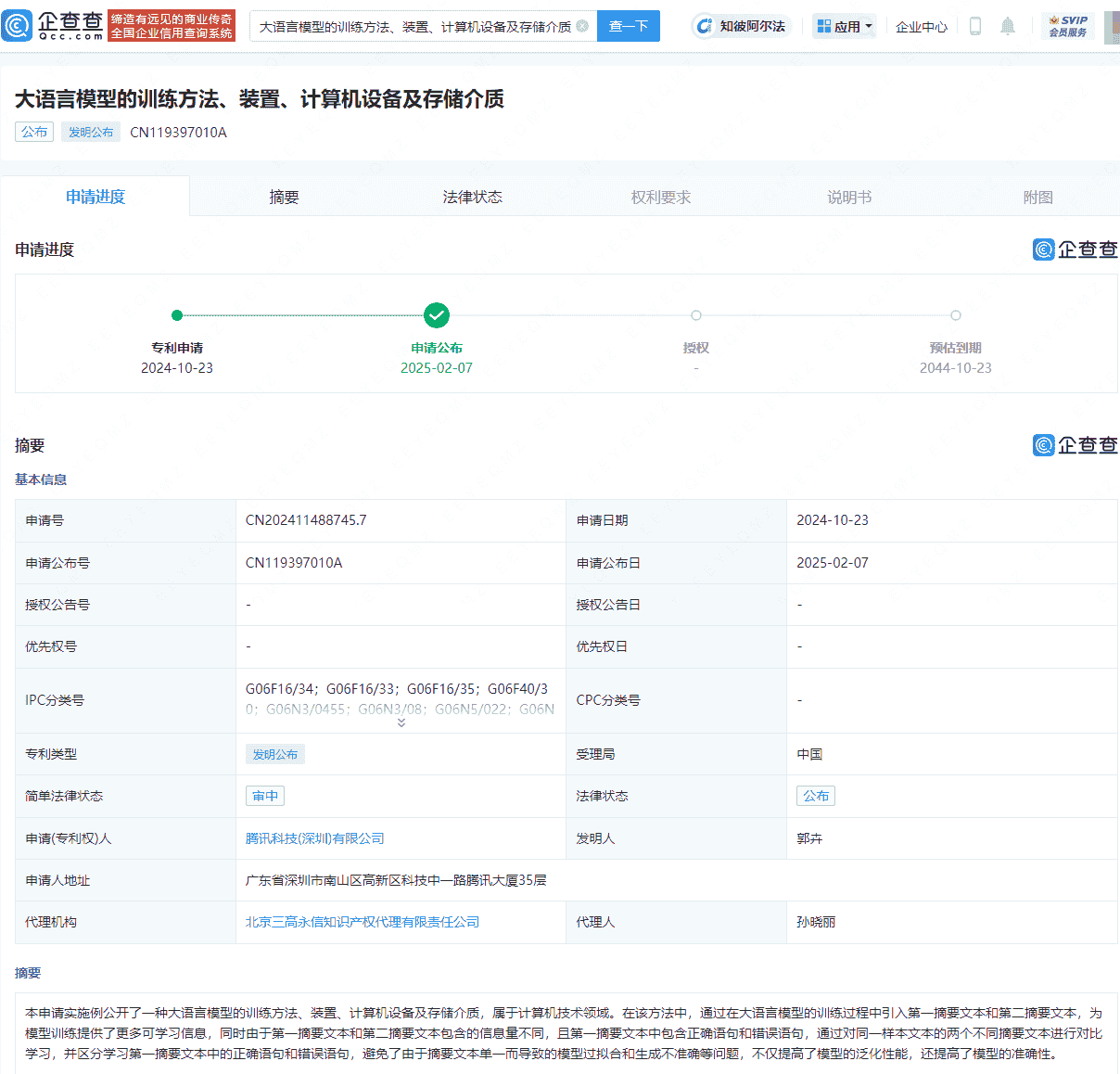The image size is (1120, 1074).
Task: Click the SVIP 会员服务 badge
Action: click(x=1068, y=26)
